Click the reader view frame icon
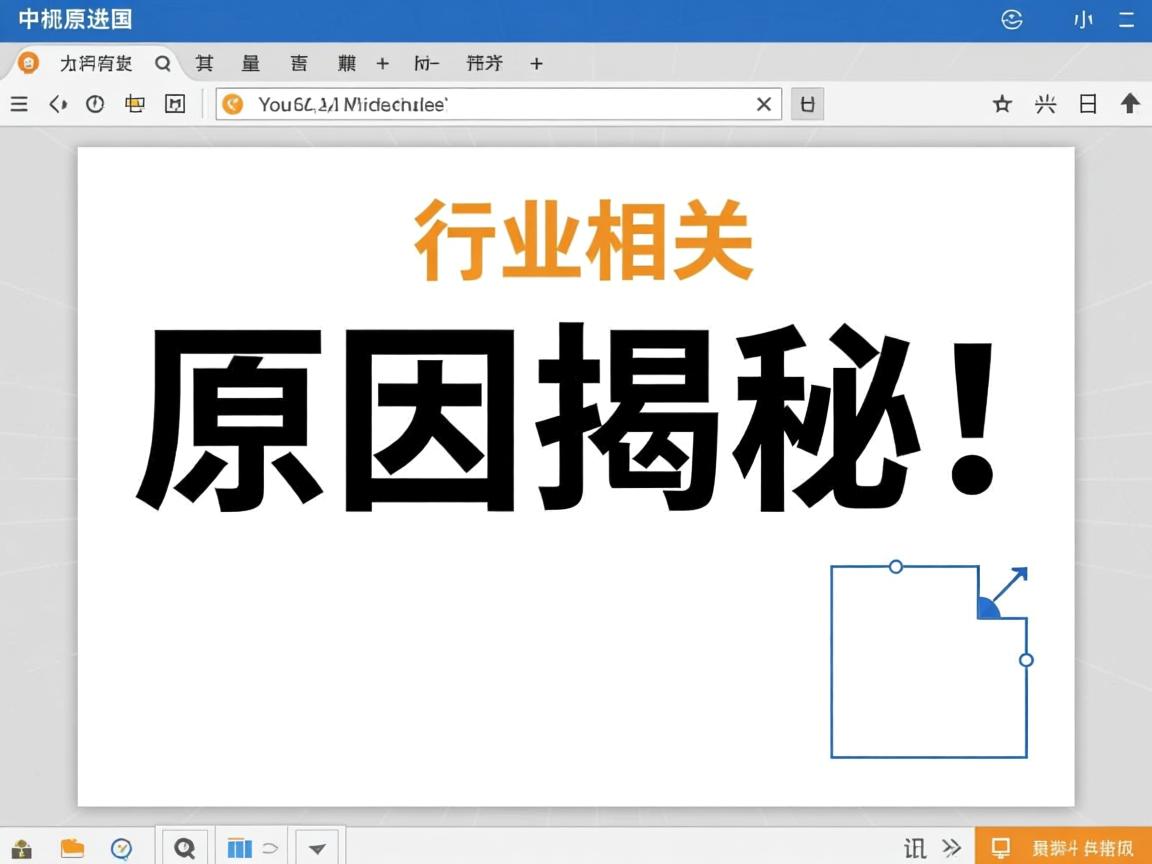The height and width of the screenshot is (864, 1152). tap(174, 103)
